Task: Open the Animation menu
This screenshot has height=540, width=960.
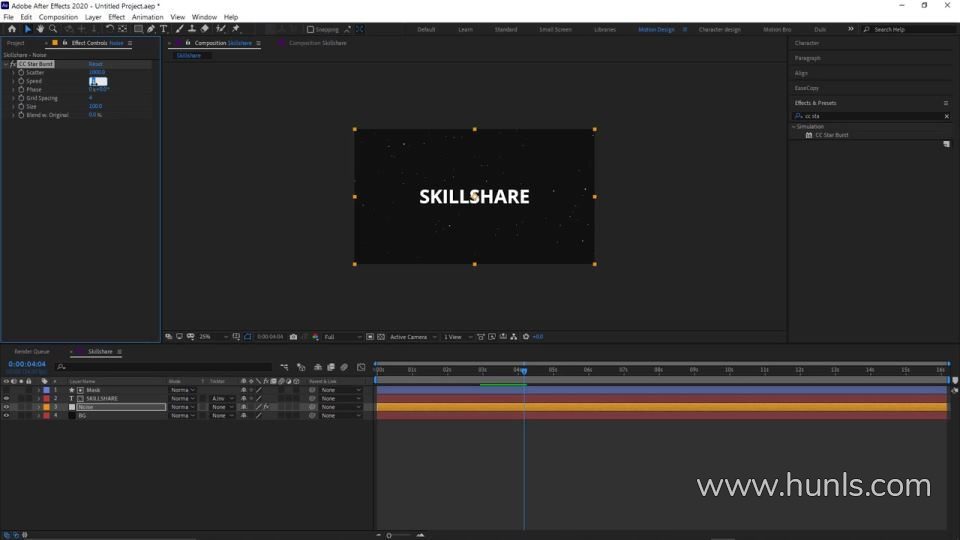Action: (x=148, y=17)
